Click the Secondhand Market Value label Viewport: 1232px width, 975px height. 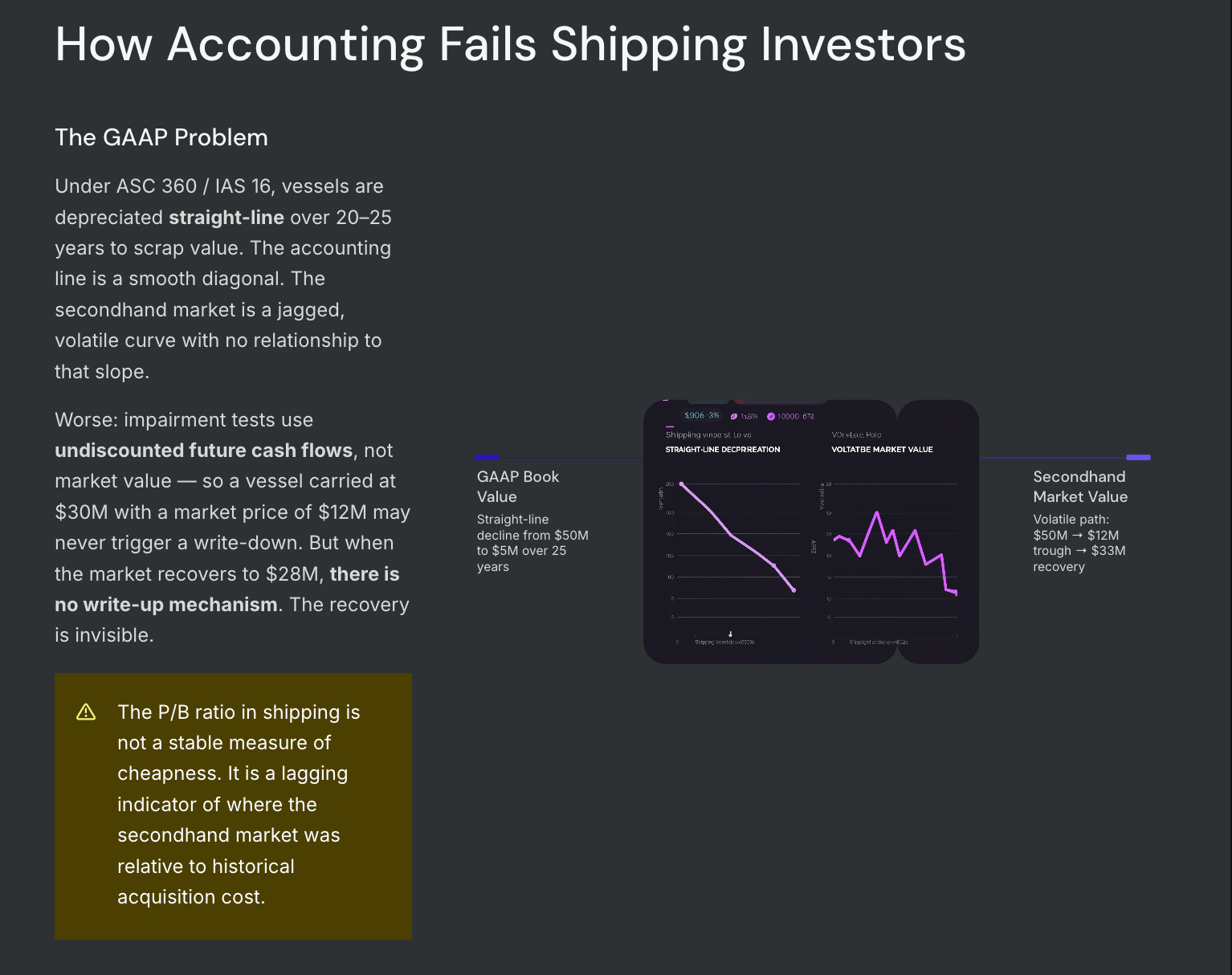click(x=1080, y=487)
